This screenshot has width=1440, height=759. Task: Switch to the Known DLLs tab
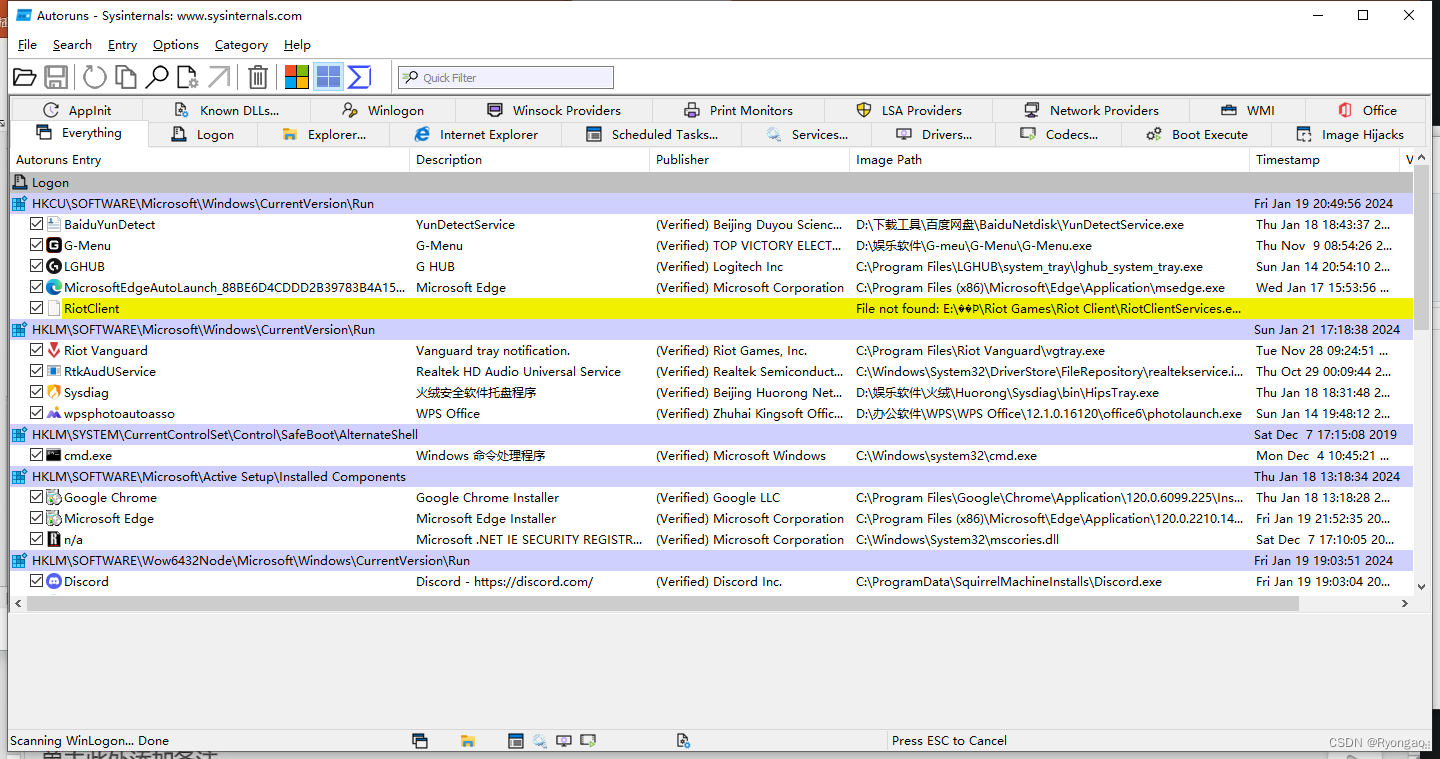tap(227, 111)
